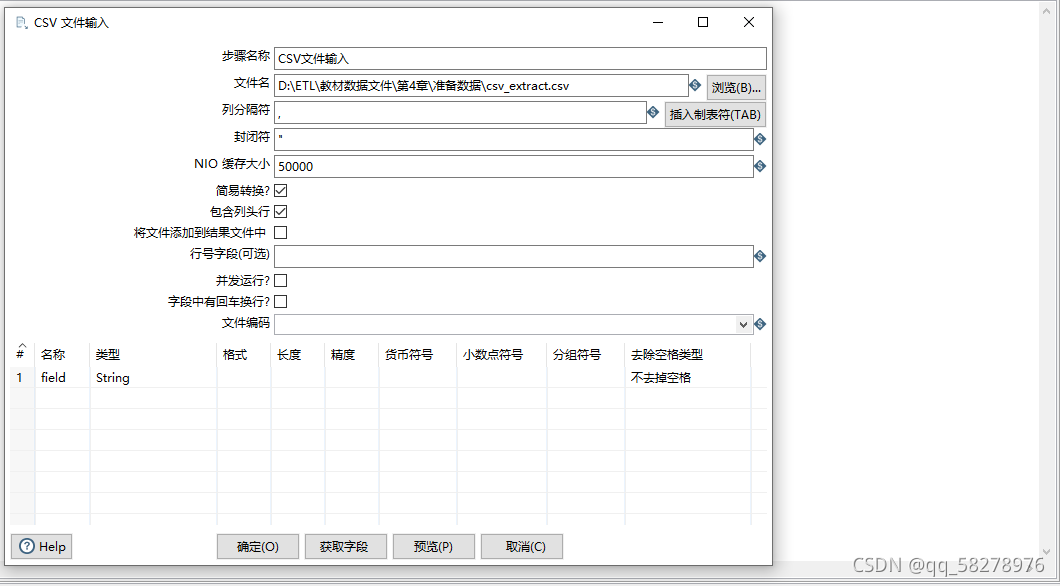The width and height of the screenshot is (1060, 586).
Task: Click the 长度 column header
Action: (x=298, y=355)
